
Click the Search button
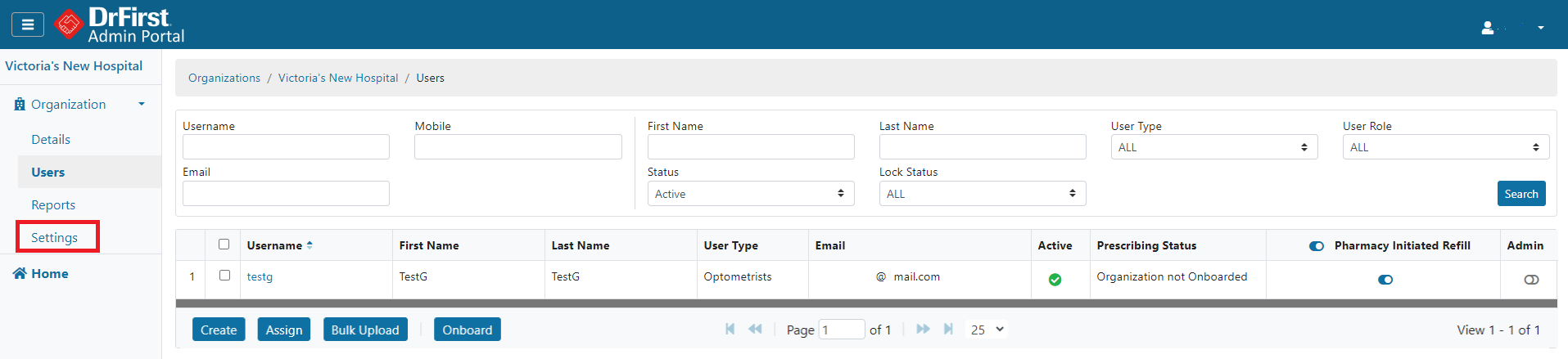[x=1521, y=194]
